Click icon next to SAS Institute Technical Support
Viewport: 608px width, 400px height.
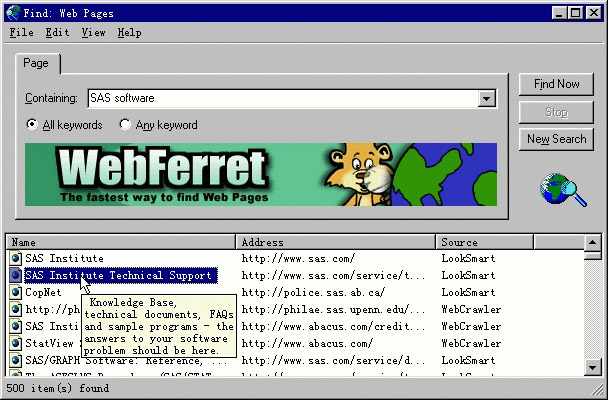[16, 276]
